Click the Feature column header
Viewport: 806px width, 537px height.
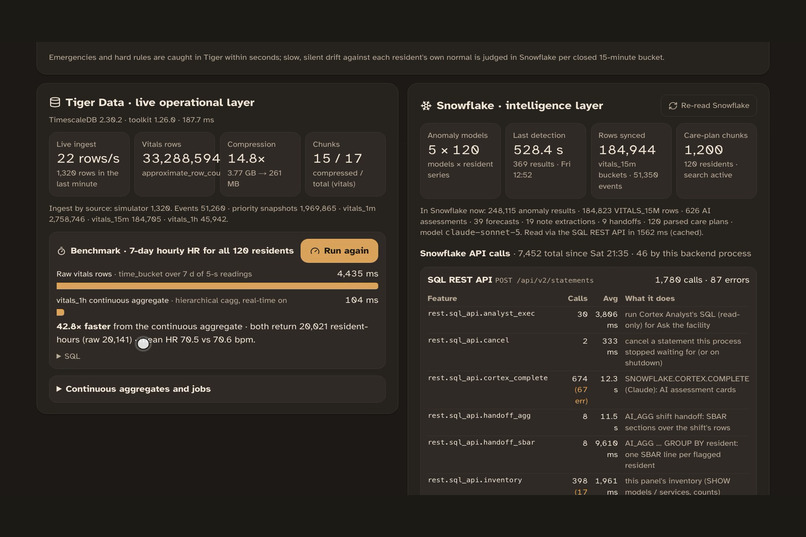pyautogui.click(x=442, y=299)
